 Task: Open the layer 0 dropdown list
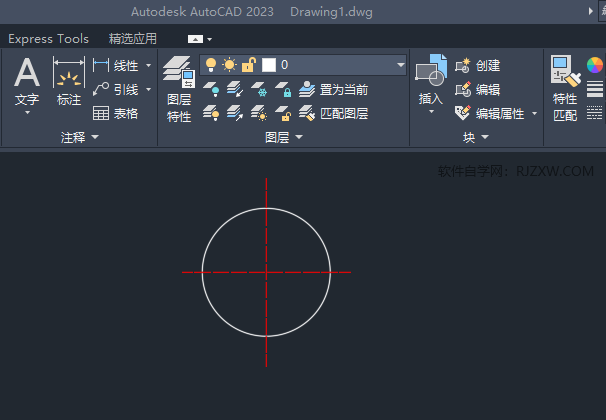[401, 65]
